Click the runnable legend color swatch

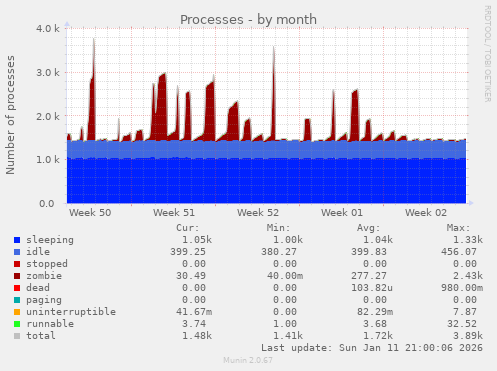pyautogui.click(x=17, y=324)
